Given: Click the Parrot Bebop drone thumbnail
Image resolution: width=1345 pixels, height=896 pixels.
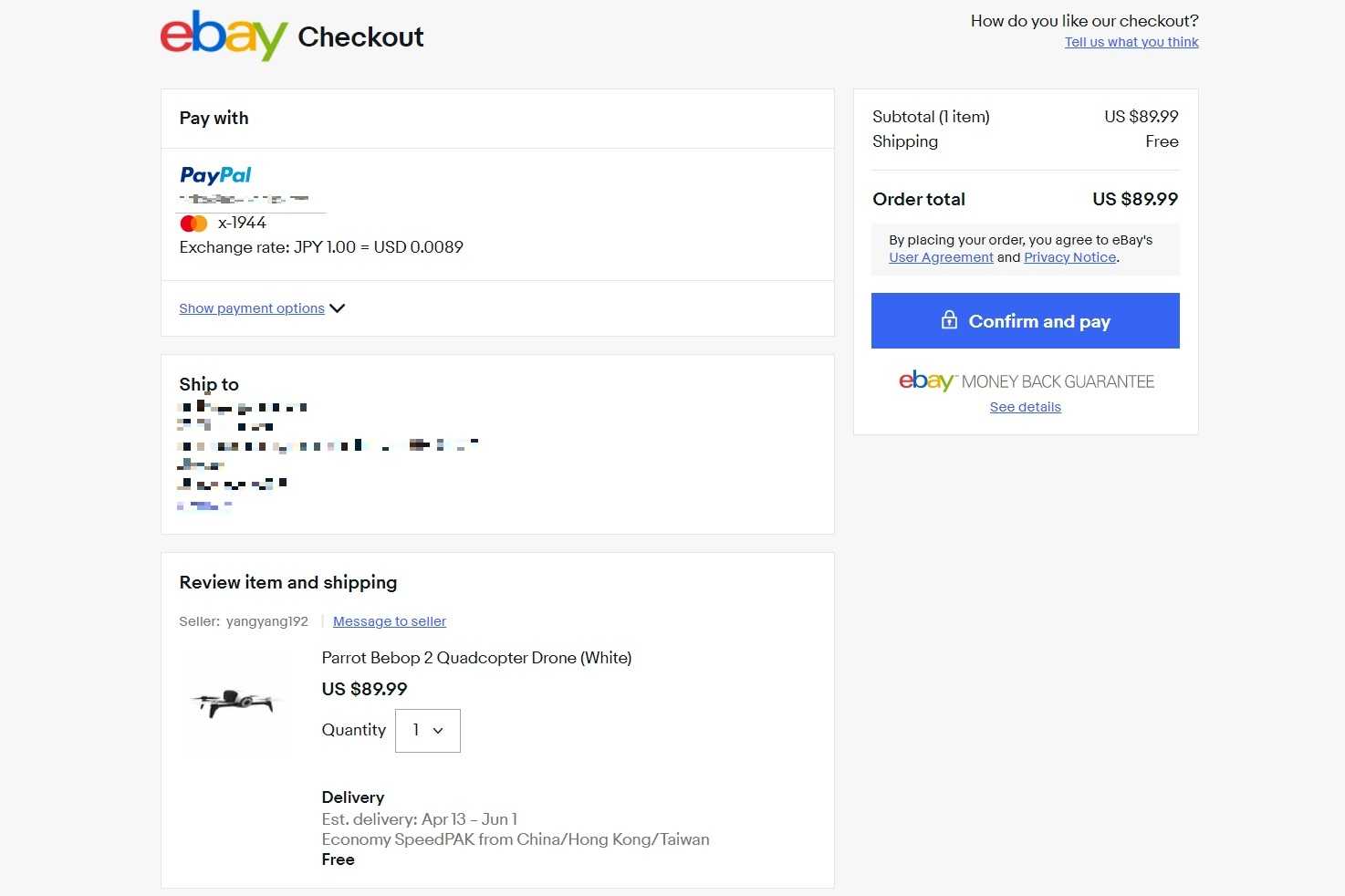Looking at the screenshot, I should 235,703.
